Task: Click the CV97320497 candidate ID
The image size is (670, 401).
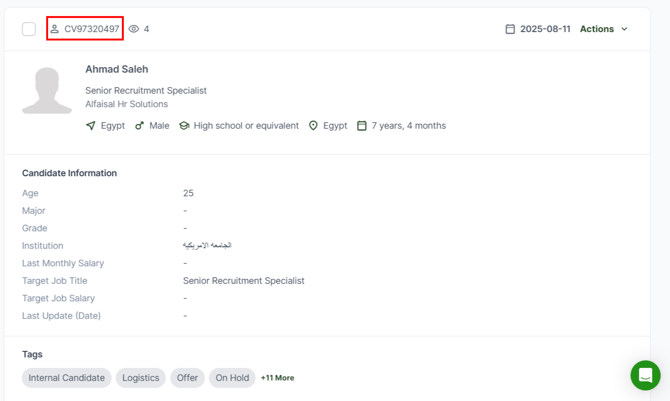Action: 92,29
